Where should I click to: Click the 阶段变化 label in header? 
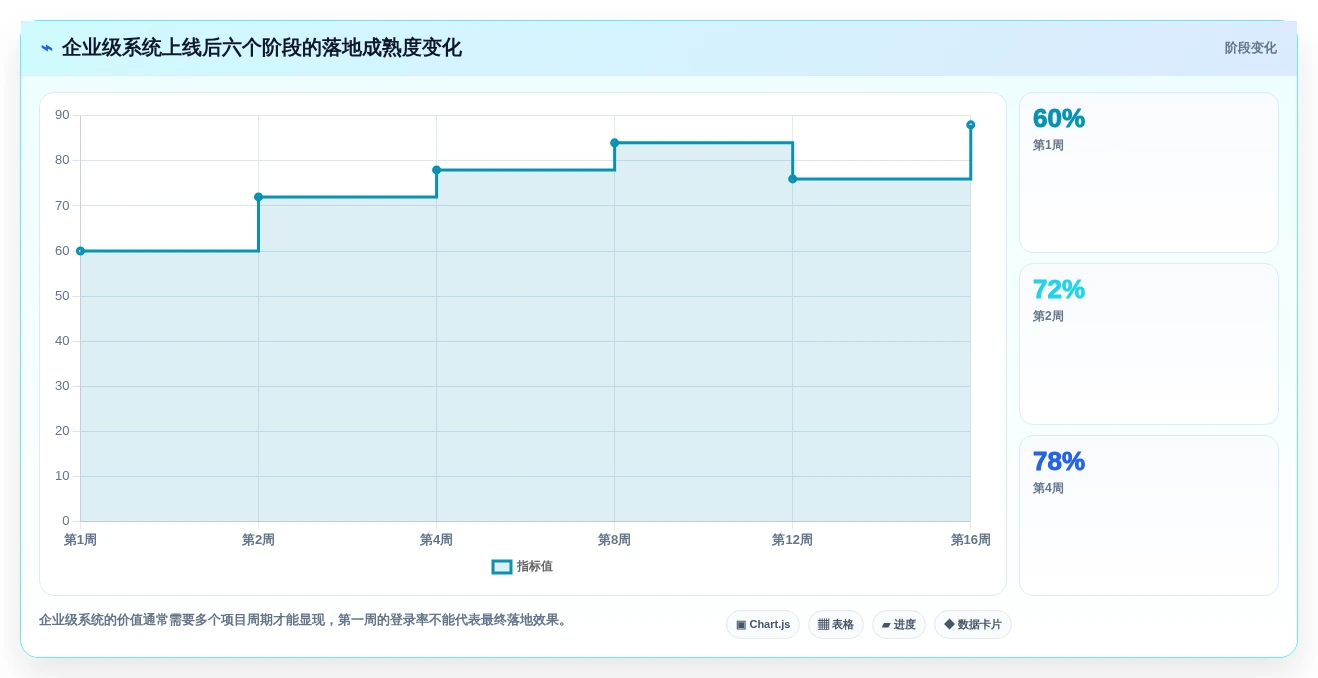[x=1250, y=48]
